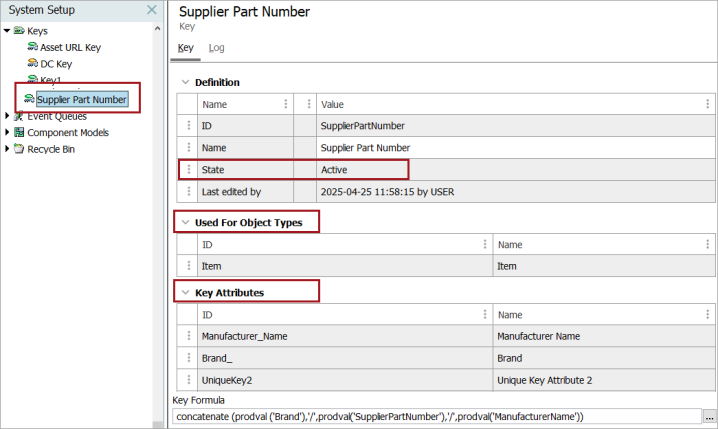Open row options for Manufacturer_Name attribute
The image size is (718, 429).
click(x=189, y=336)
